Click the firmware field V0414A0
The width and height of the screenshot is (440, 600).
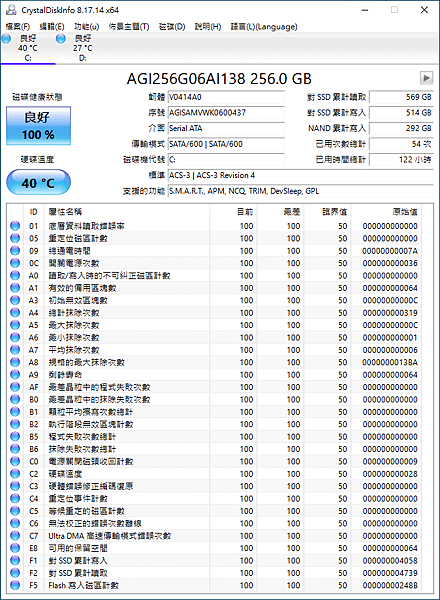(x=226, y=97)
